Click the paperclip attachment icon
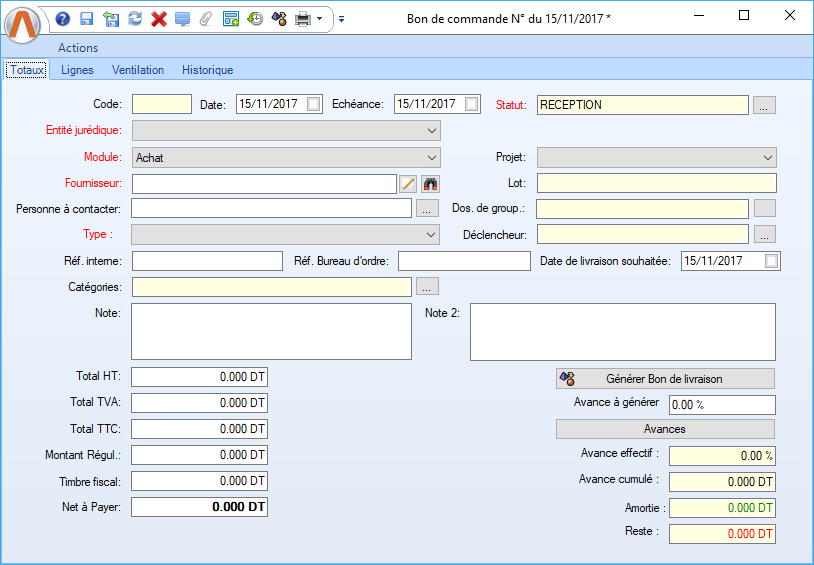Viewport: 814px width, 565px height. click(206, 18)
